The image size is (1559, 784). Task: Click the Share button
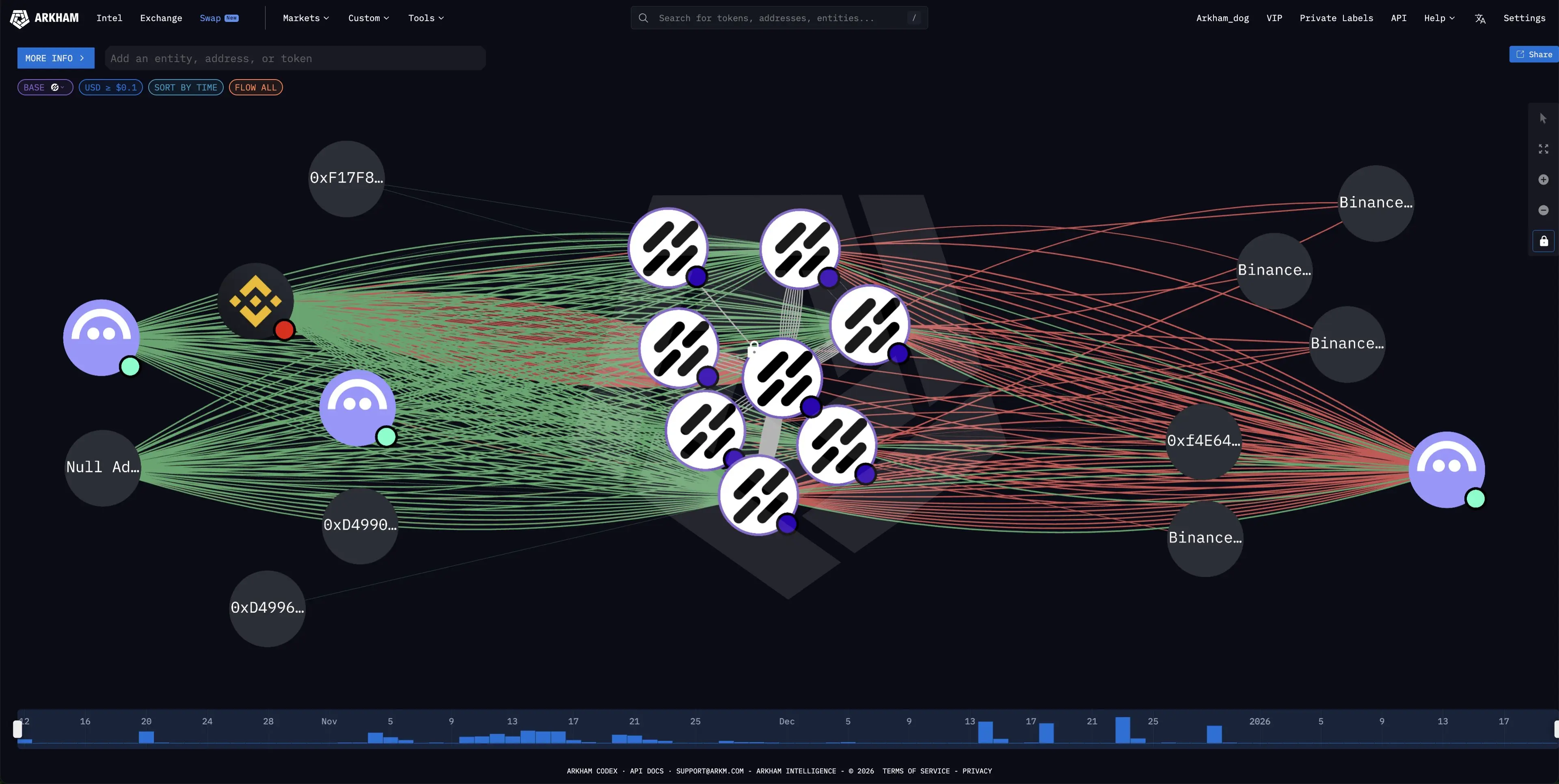coord(1533,54)
